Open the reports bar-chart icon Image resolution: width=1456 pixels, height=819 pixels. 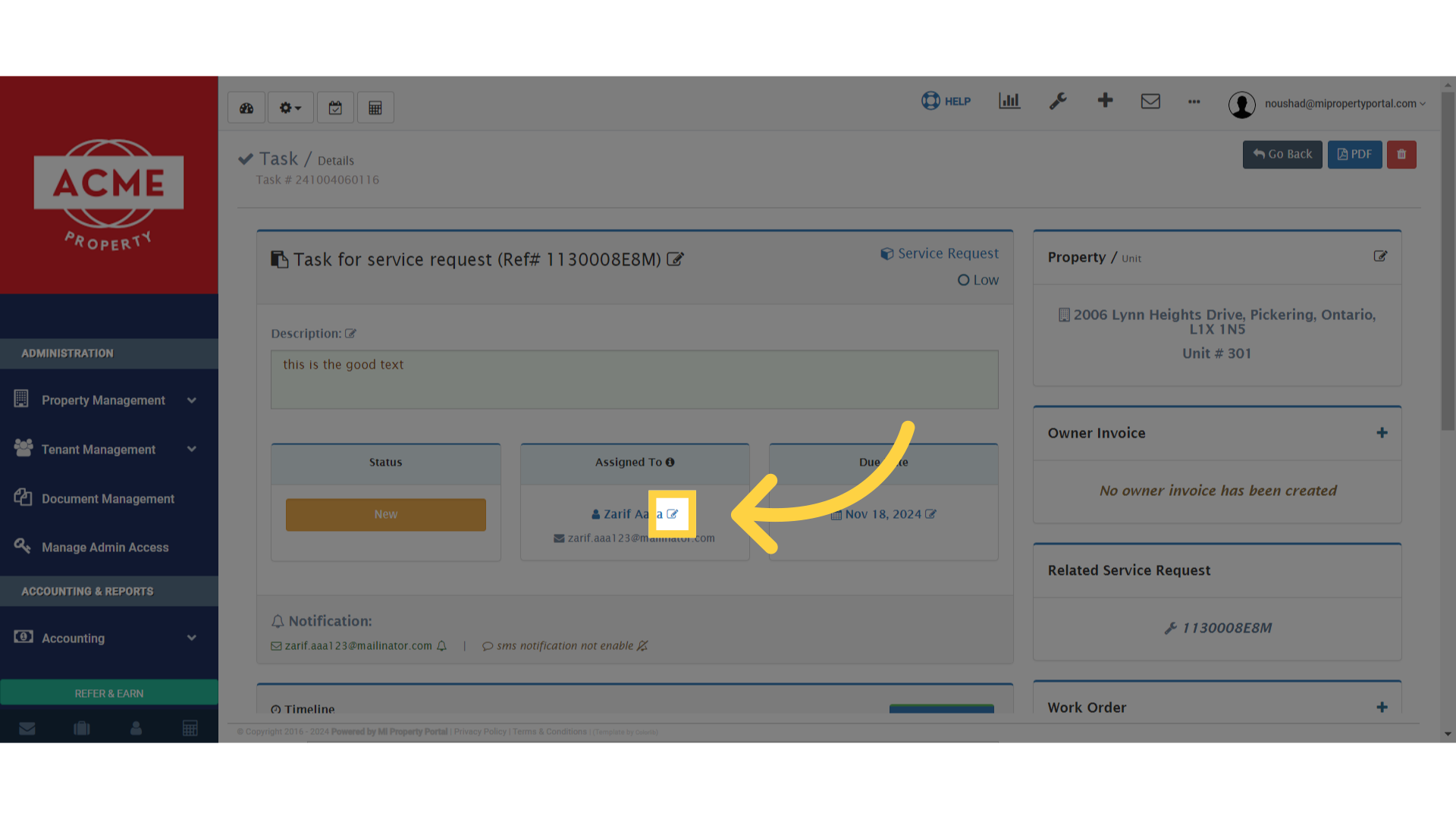pyautogui.click(x=1009, y=101)
